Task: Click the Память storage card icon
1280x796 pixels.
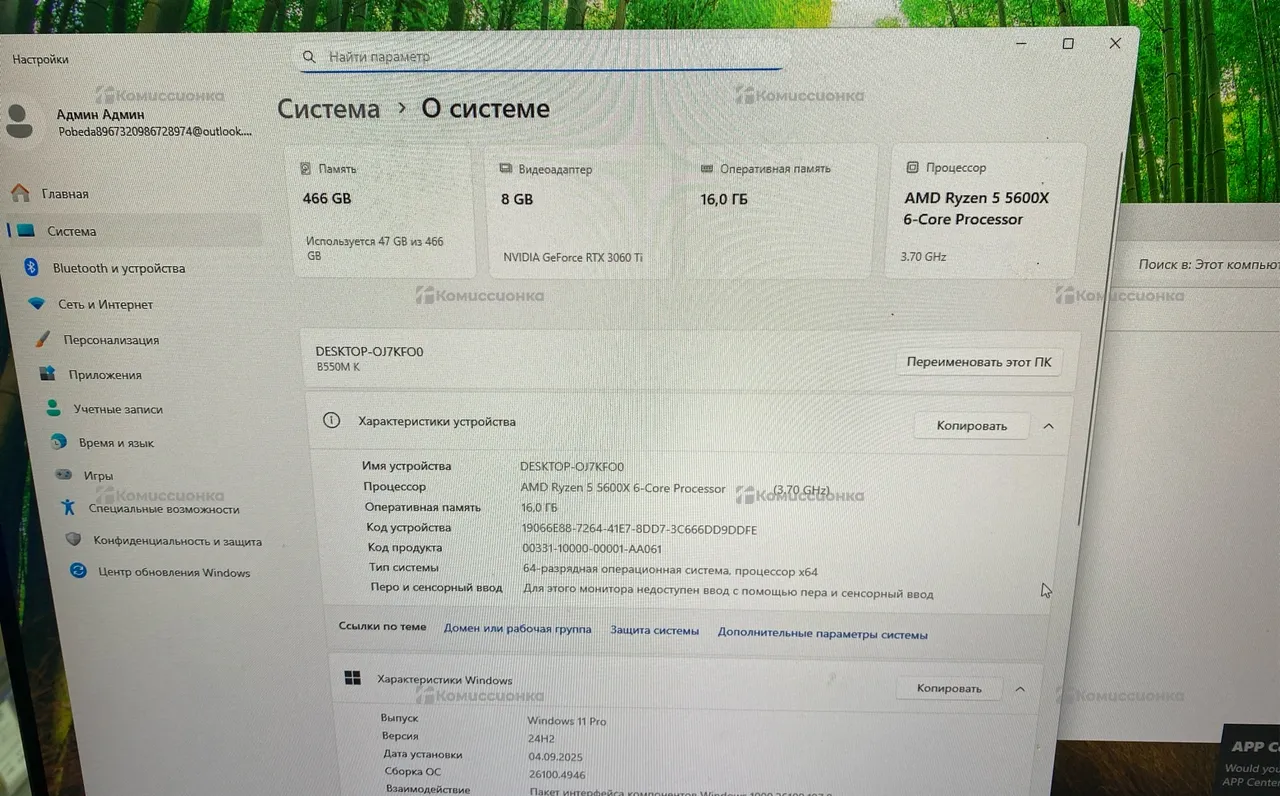Action: (306, 169)
